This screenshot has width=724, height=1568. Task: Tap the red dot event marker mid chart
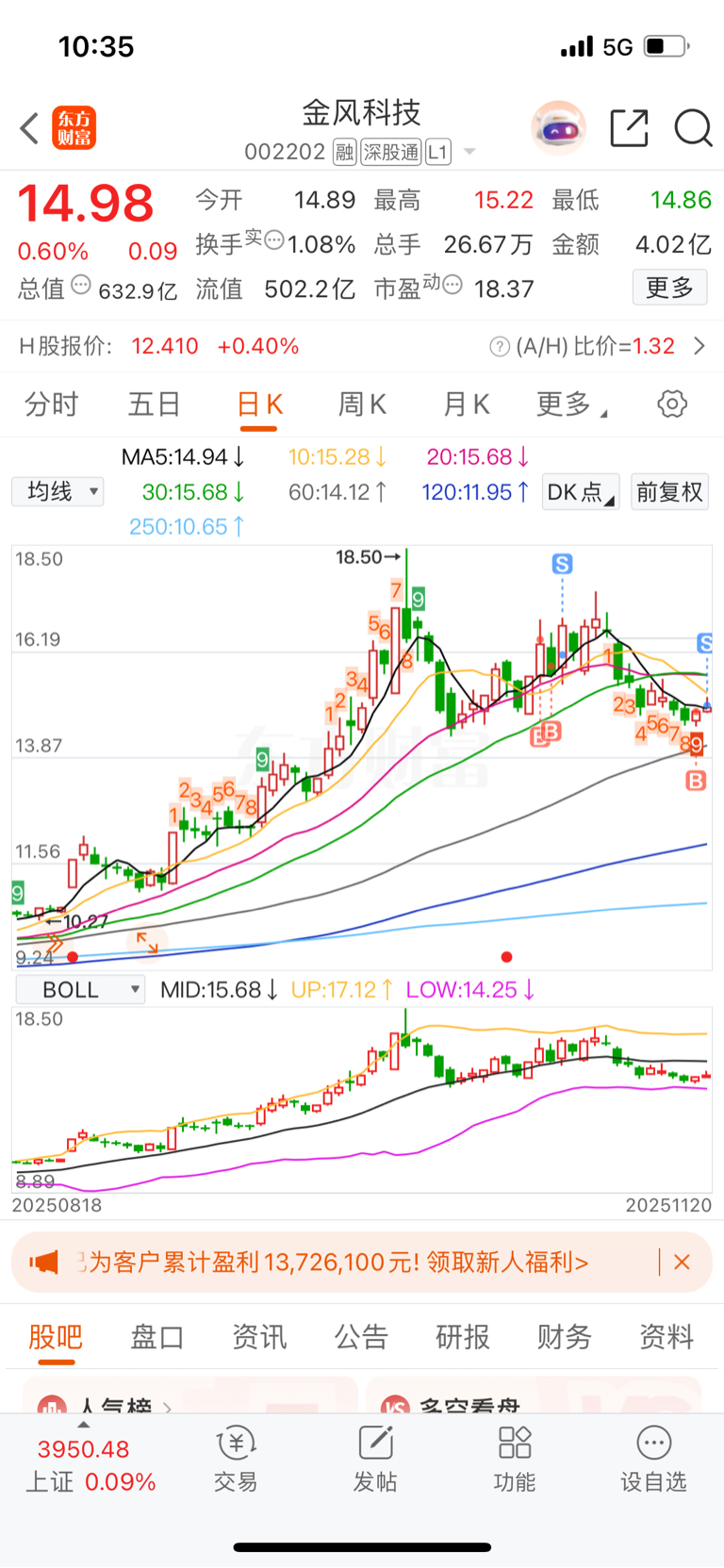[507, 957]
